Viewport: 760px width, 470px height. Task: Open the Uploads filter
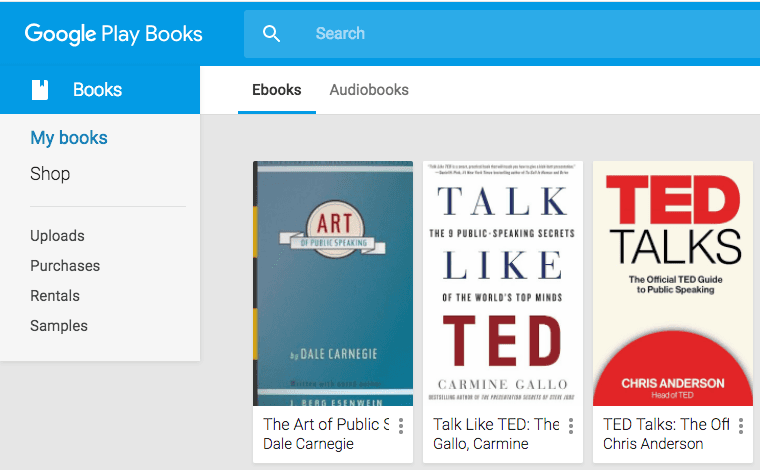click(57, 236)
